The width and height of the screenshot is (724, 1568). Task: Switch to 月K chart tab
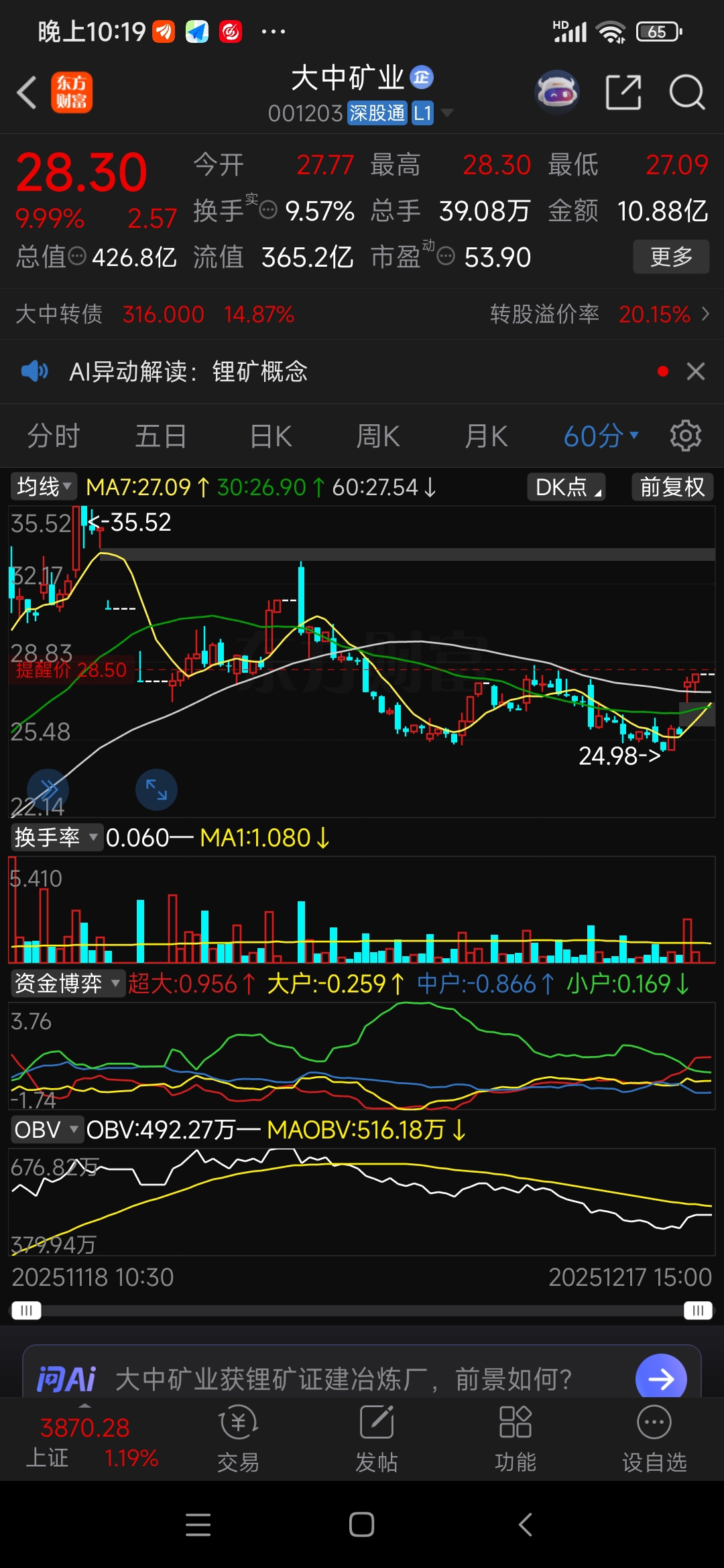coord(487,436)
